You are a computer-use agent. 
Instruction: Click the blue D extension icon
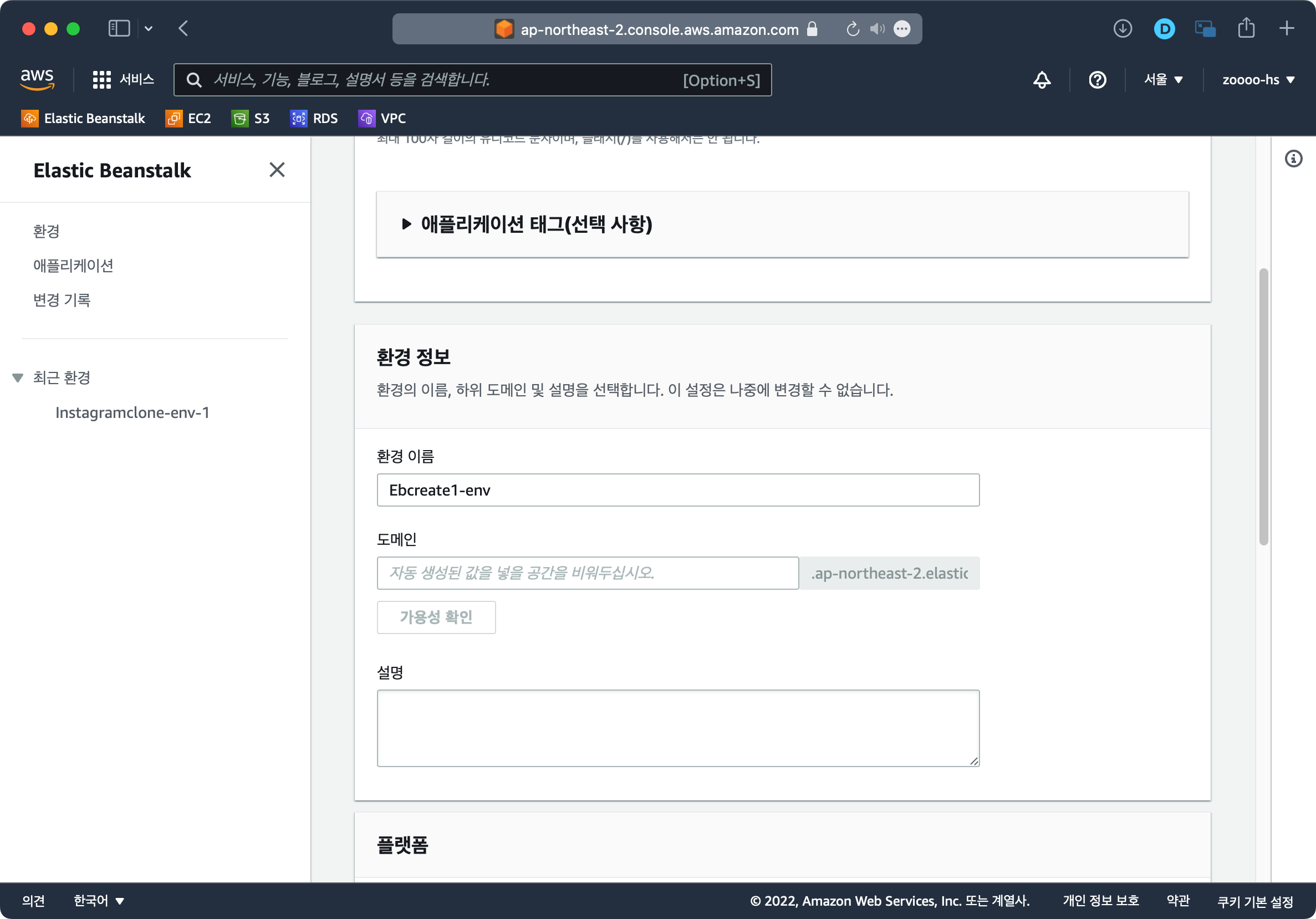point(1164,29)
